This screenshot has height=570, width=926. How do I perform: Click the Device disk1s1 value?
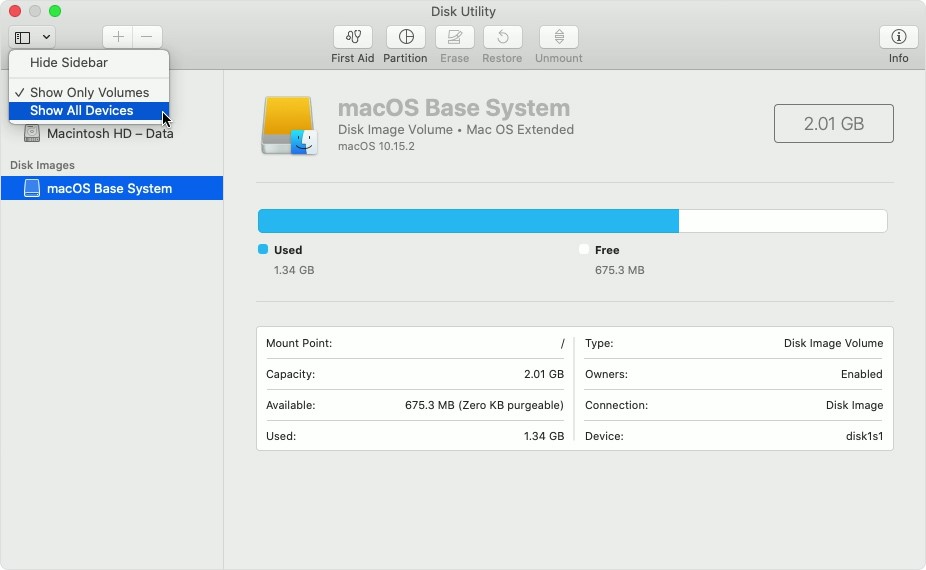pos(864,436)
